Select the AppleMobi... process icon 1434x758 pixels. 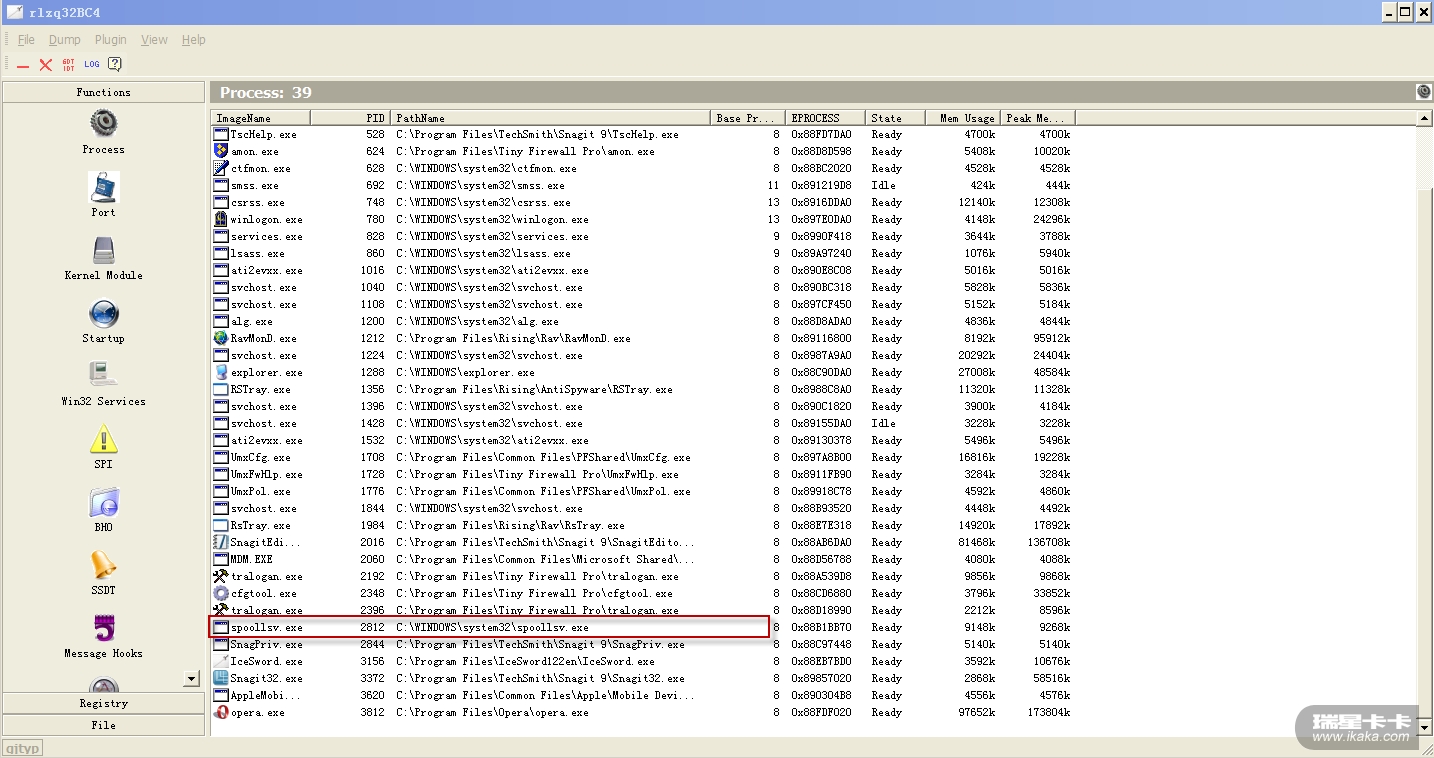click(x=221, y=695)
